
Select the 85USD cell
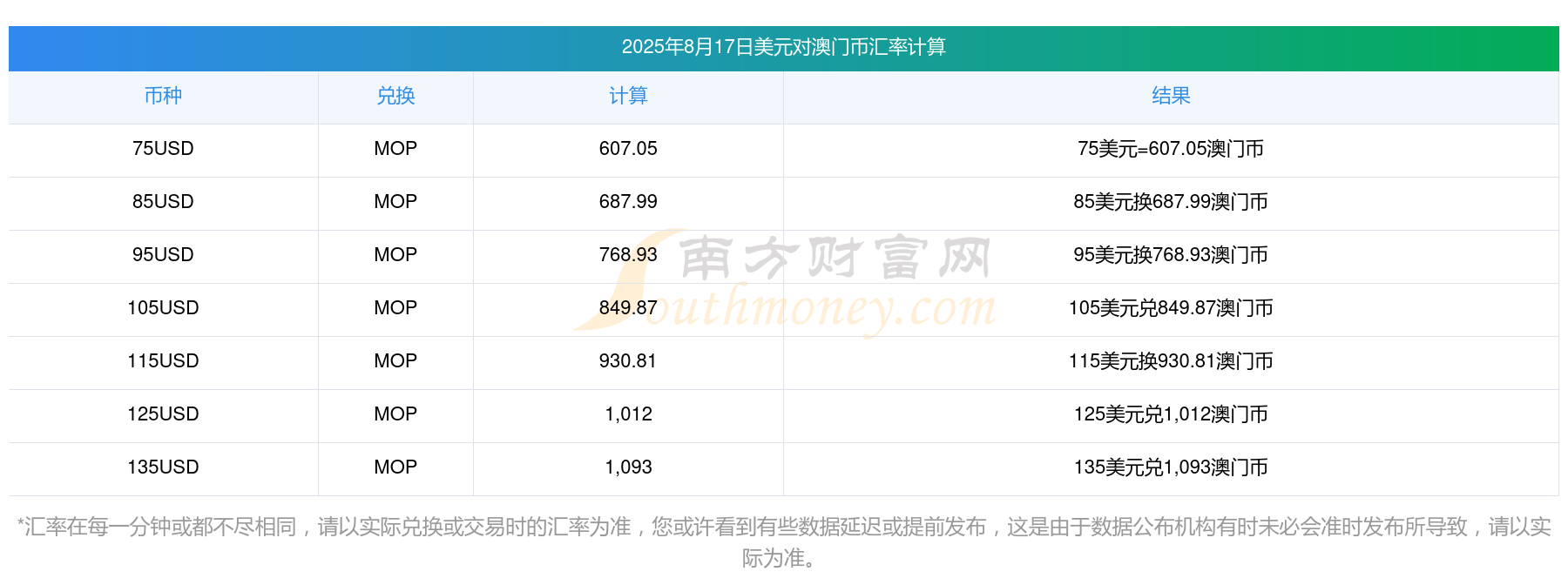pos(163,202)
